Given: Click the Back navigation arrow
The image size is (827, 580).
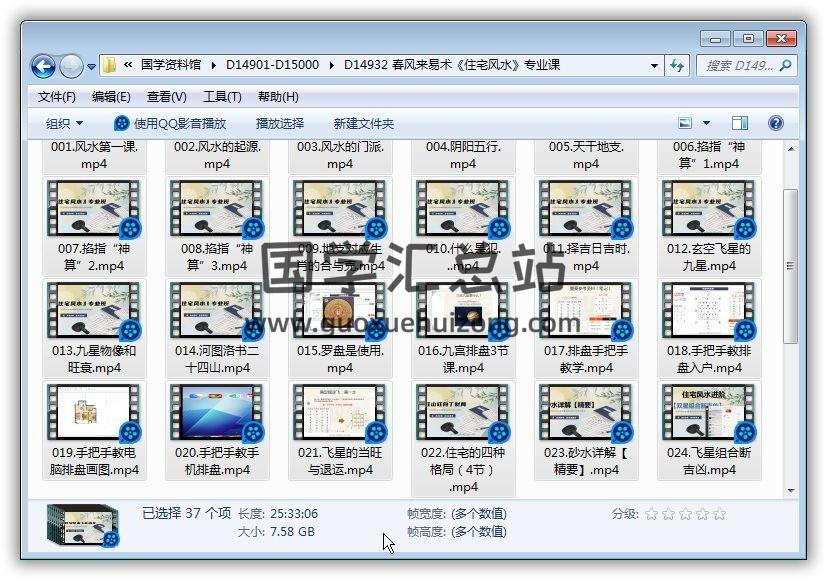Looking at the screenshot, I should tap(43, 66).
